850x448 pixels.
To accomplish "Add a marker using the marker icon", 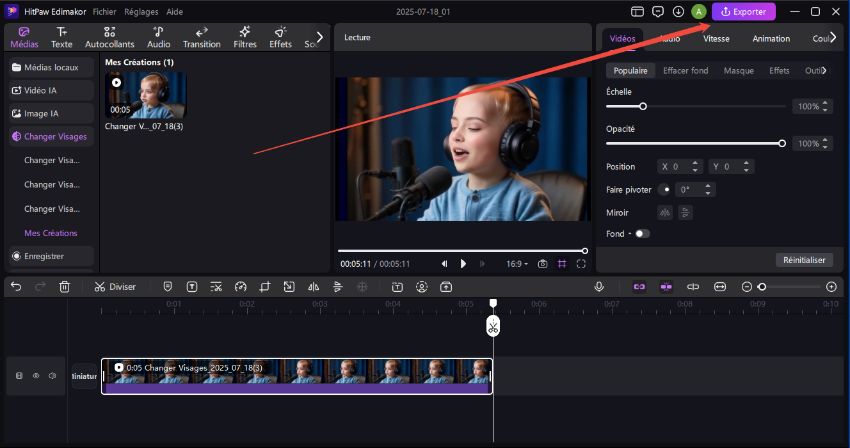I will tap(168, 286).
